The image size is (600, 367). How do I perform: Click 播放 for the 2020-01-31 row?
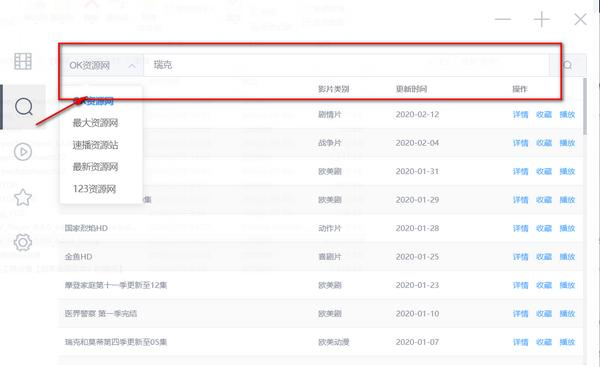[x=567, y=171]
